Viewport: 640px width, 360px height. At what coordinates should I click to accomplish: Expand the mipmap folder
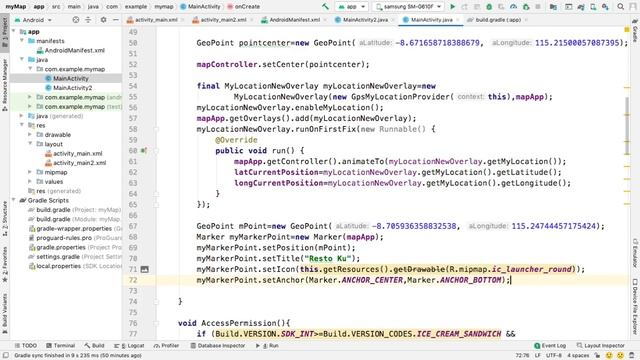(x=30, y=172)
